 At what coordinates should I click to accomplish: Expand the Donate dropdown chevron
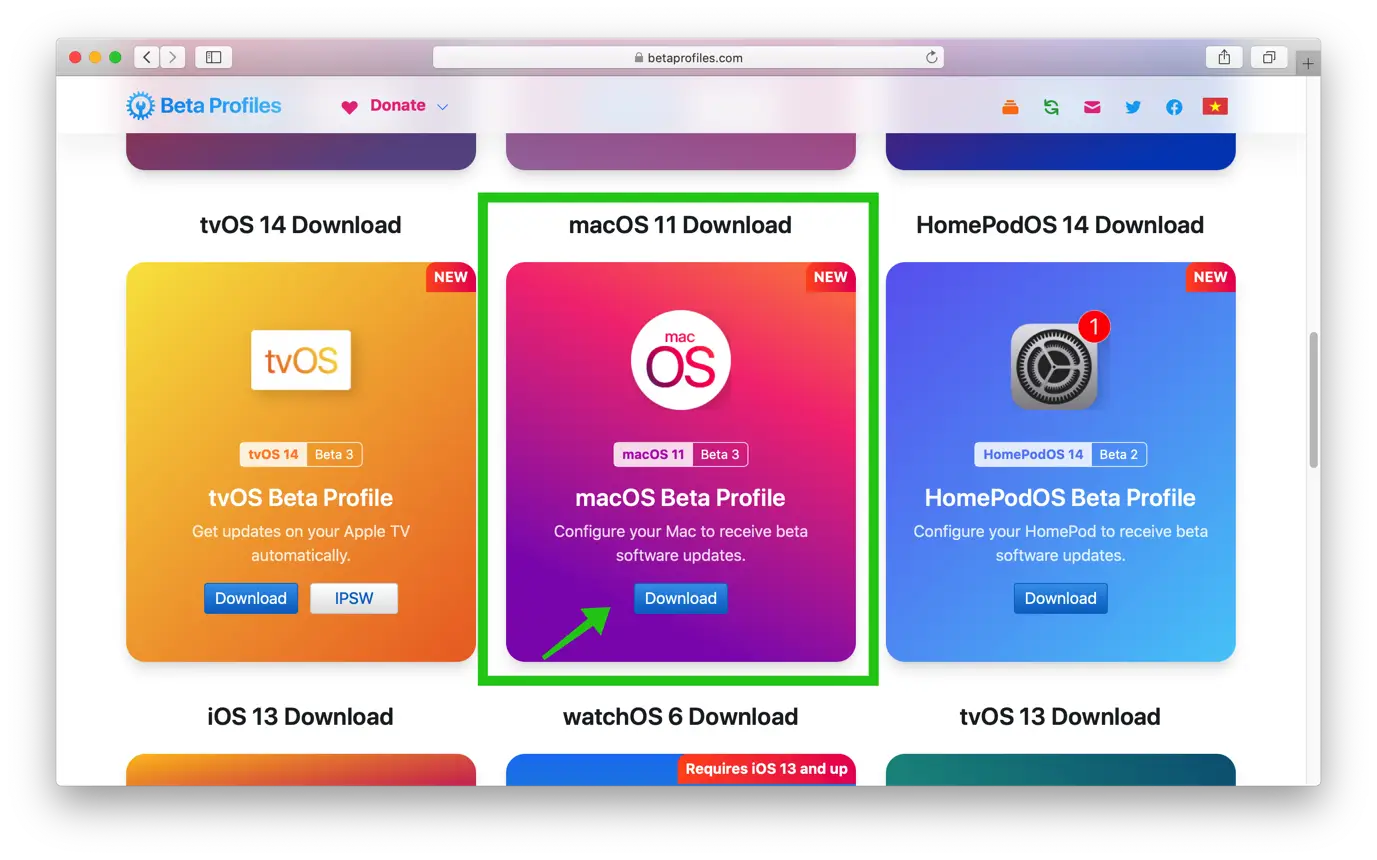coord(443,106)
